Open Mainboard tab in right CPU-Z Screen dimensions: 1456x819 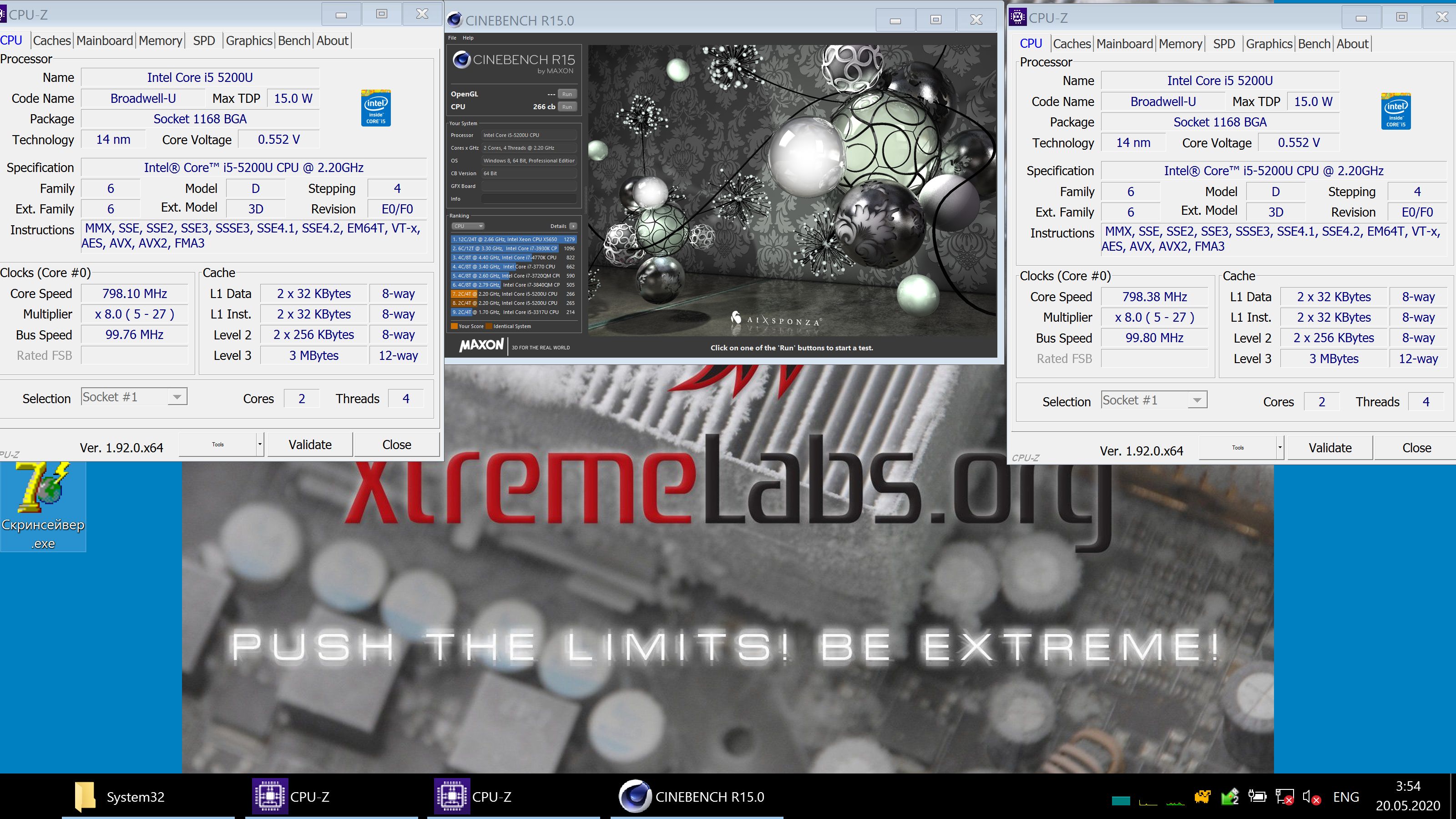point(1125,44)
